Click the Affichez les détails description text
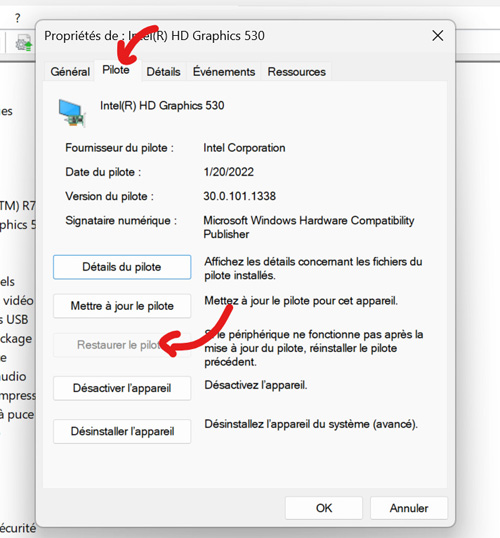Viewport: 500px width, 538px height. point(313,268)
